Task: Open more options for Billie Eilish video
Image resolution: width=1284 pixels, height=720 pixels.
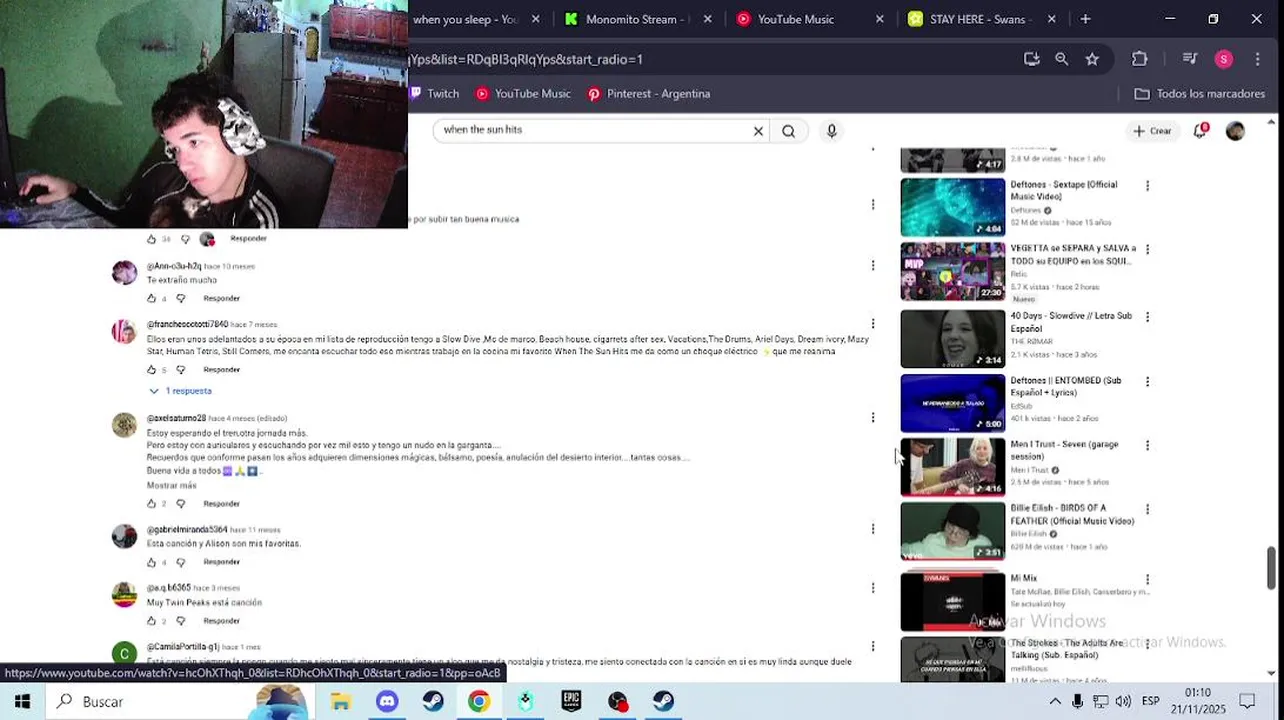Action: coord(1147,510)
